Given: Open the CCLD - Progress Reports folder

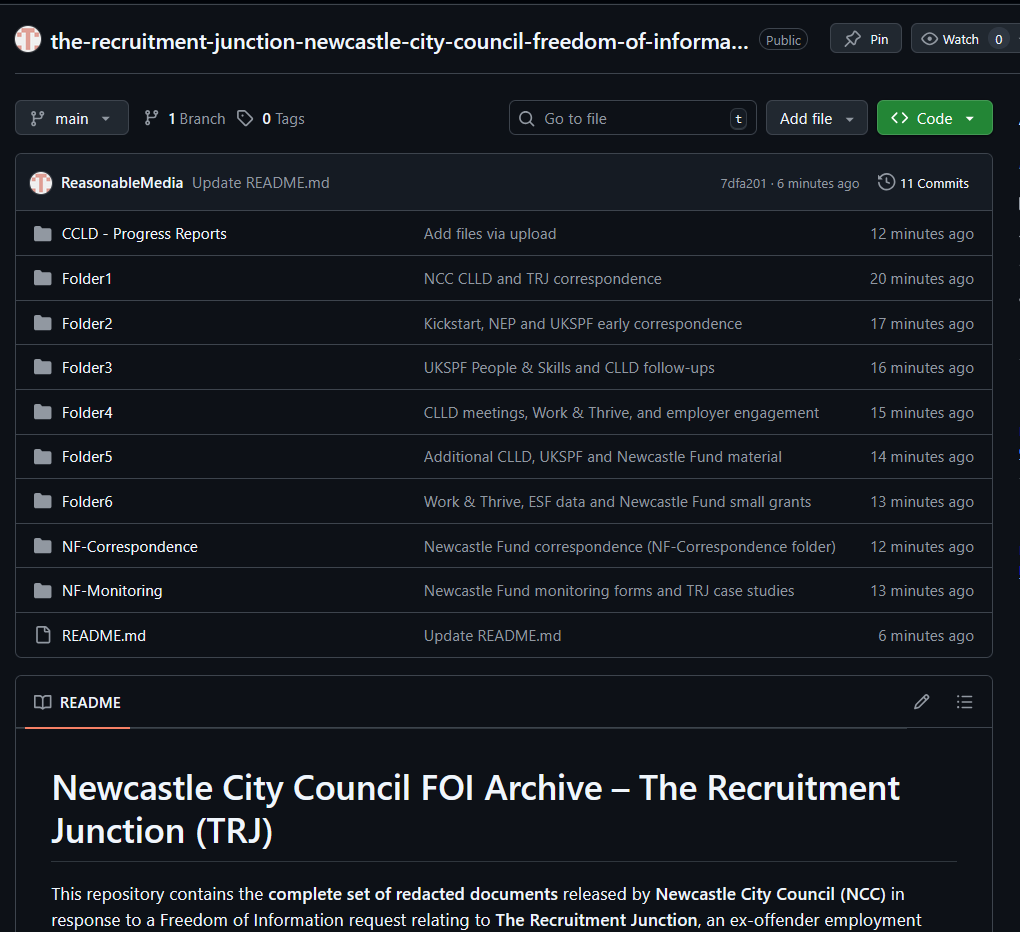Looking at the screenshot, I should pos(144,233).
